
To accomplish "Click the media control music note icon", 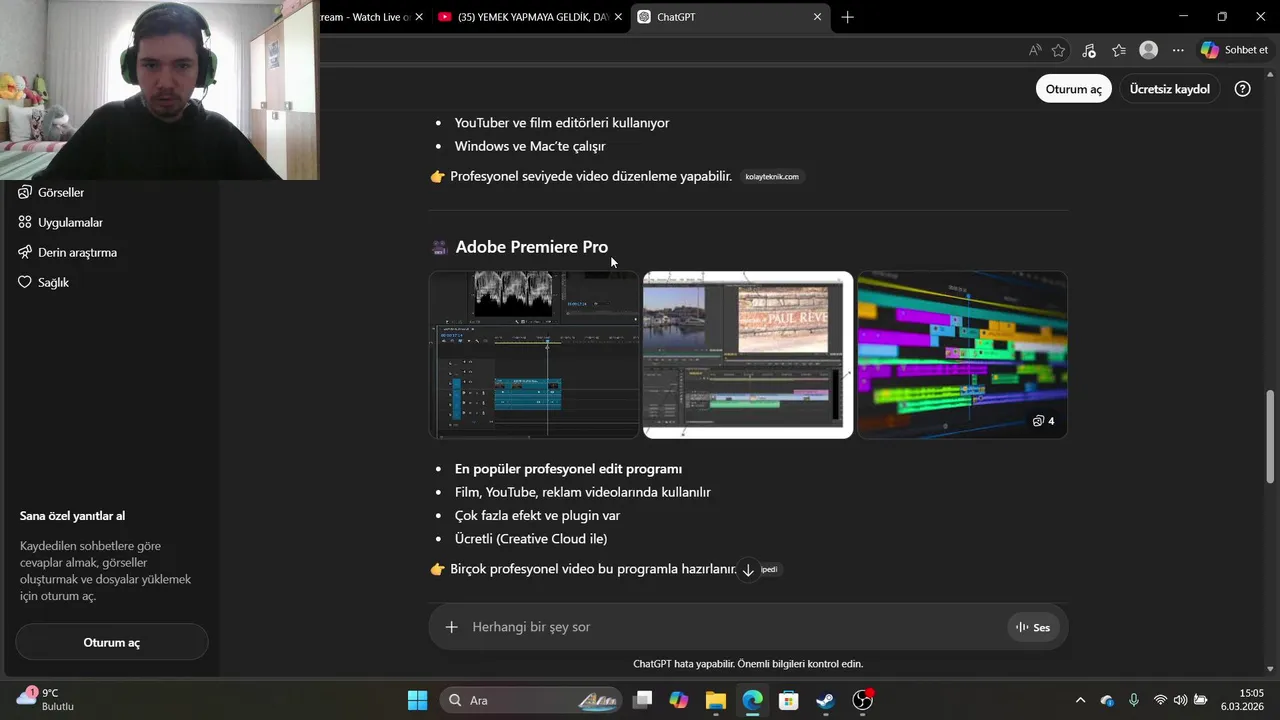I will [x=1089, y=50].
